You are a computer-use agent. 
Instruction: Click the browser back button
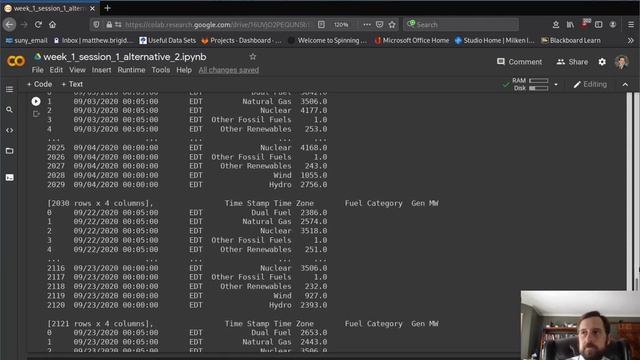pos(9,24)
